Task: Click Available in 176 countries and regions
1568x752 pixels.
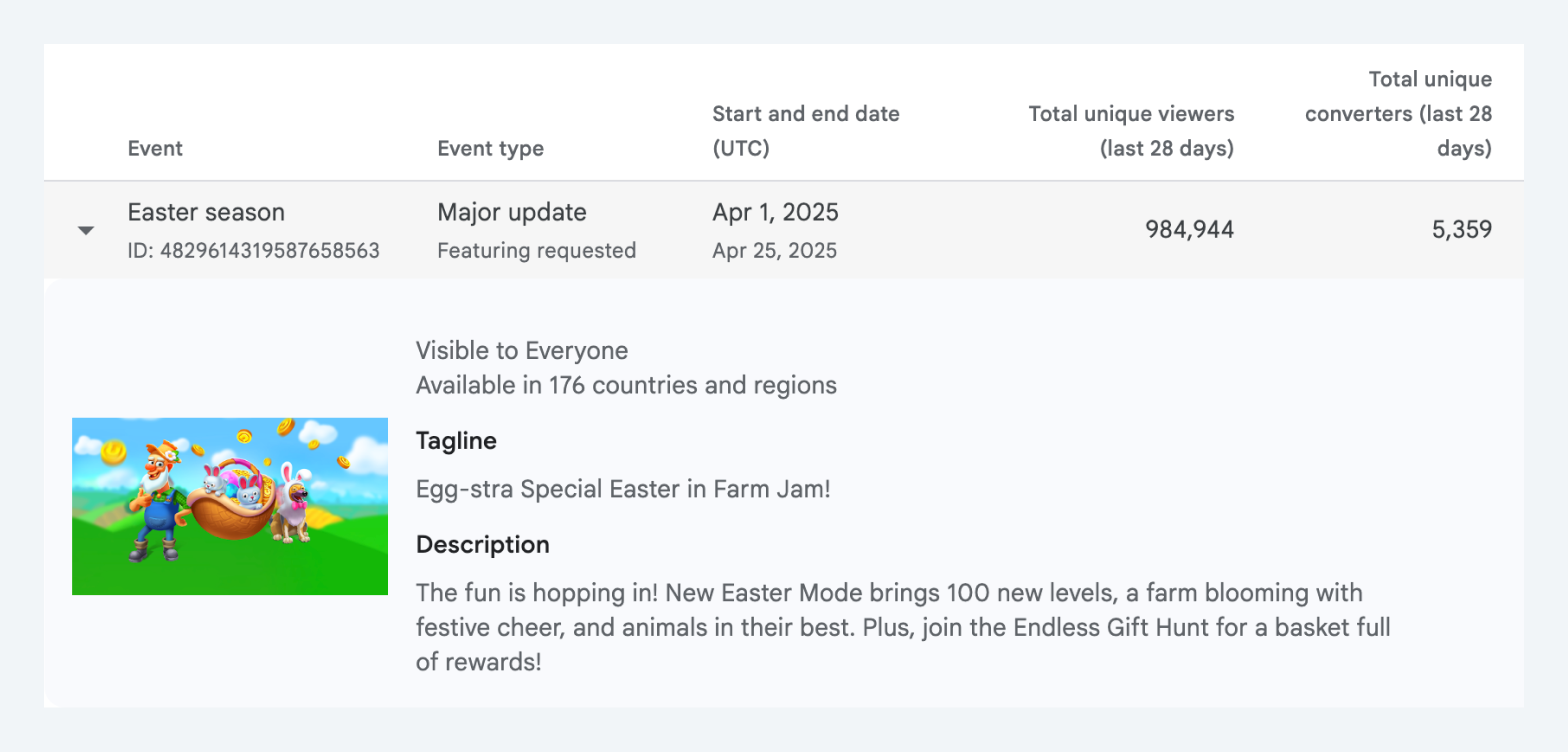Action: click(x=627, y=385)
